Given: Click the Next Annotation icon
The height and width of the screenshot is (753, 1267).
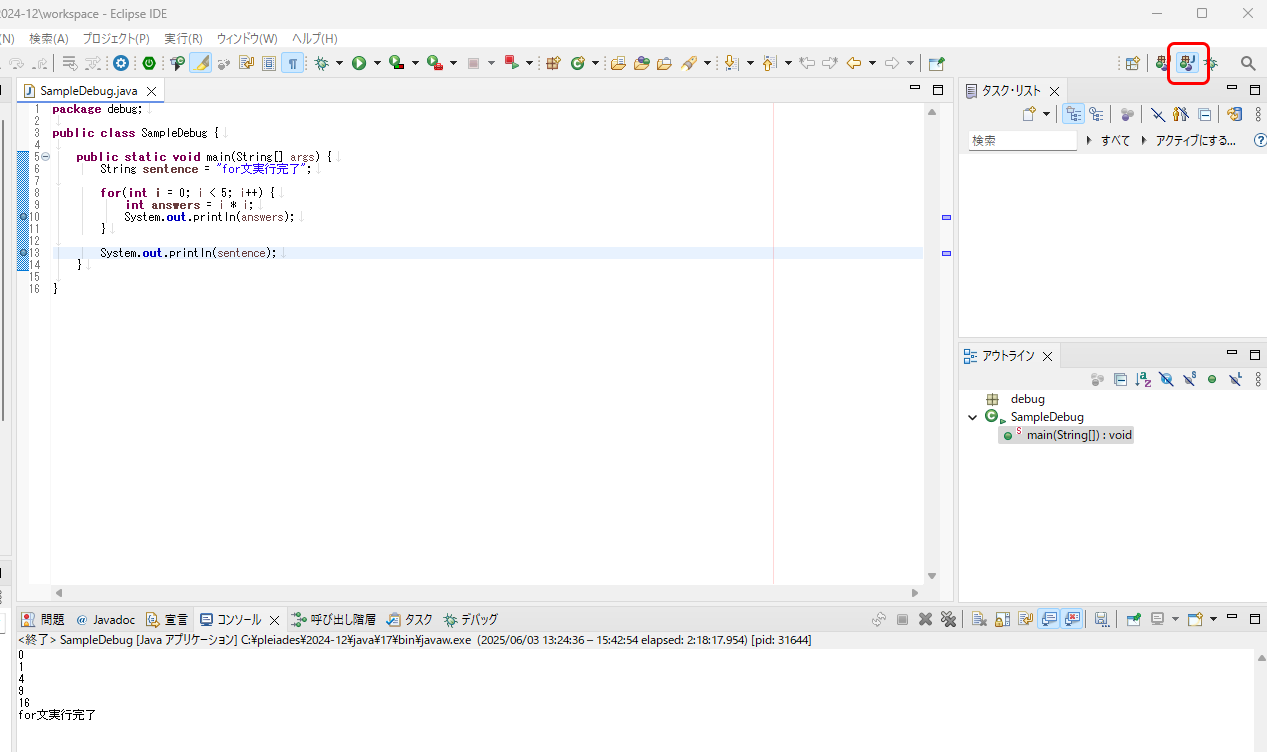Looking at the screenshot, I should coord(731,63).
